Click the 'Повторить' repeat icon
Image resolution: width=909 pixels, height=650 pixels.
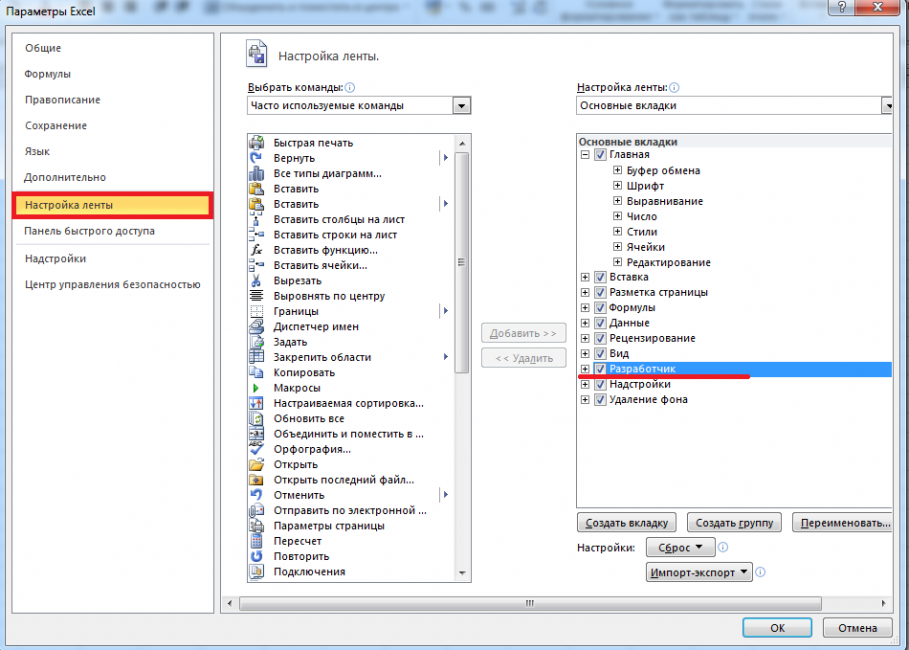pos(256,556)
